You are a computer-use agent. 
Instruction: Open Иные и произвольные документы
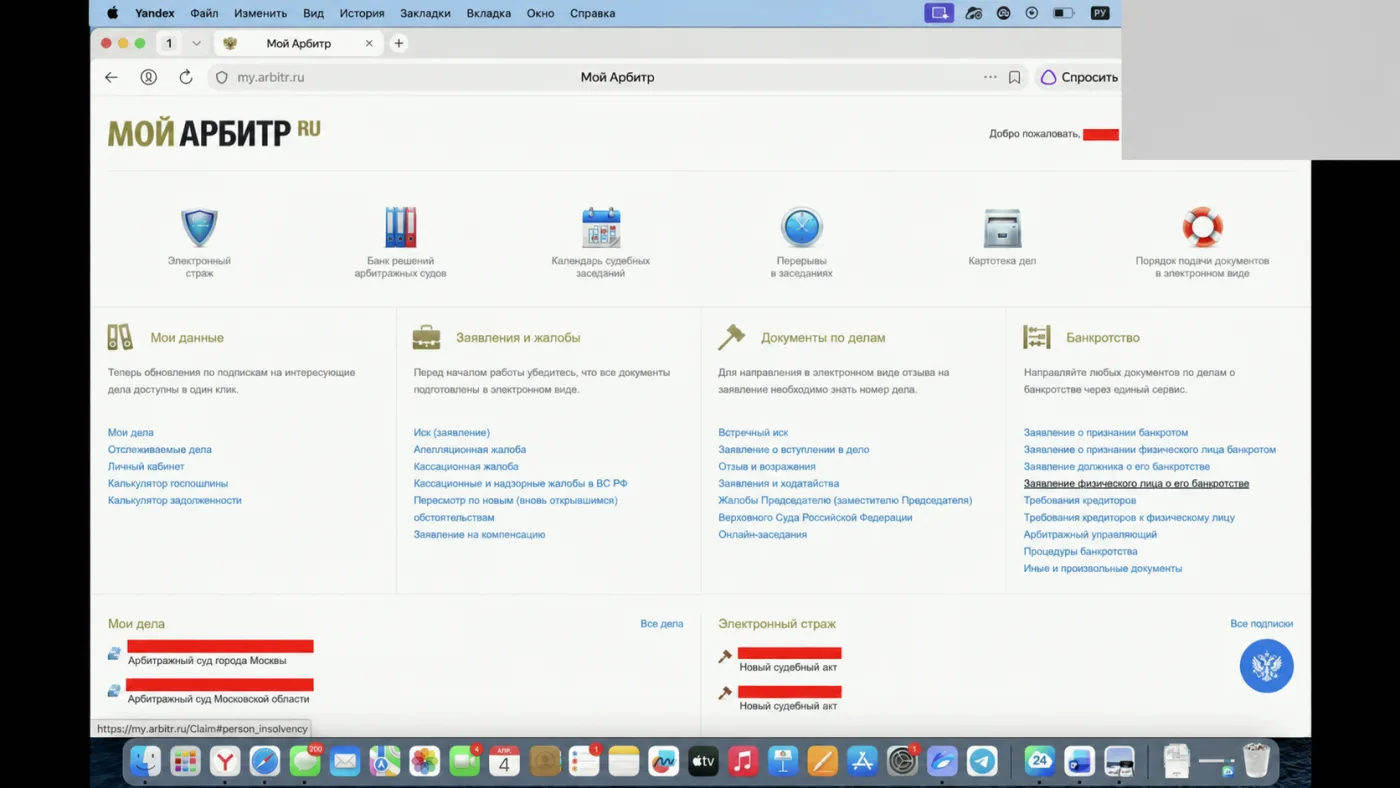[1103, 569]
